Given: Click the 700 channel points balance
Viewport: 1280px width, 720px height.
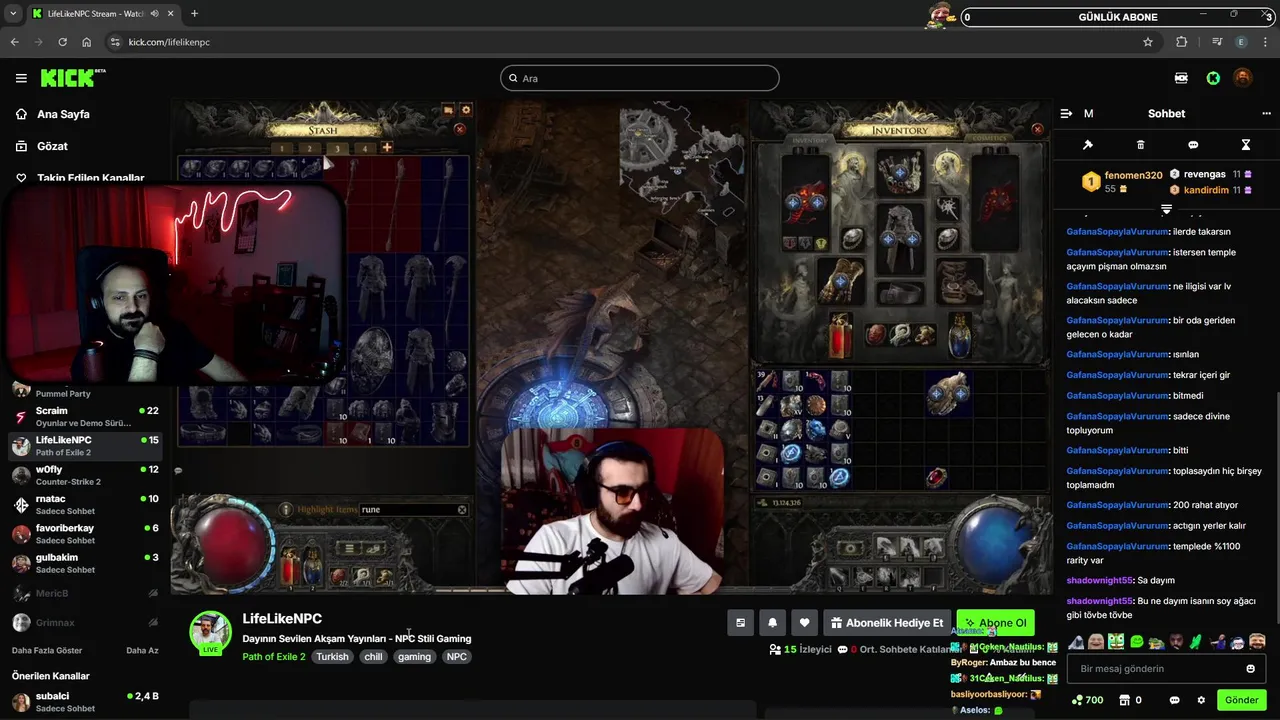Looking at the screenshot, I should click(x=1087, y=700).
